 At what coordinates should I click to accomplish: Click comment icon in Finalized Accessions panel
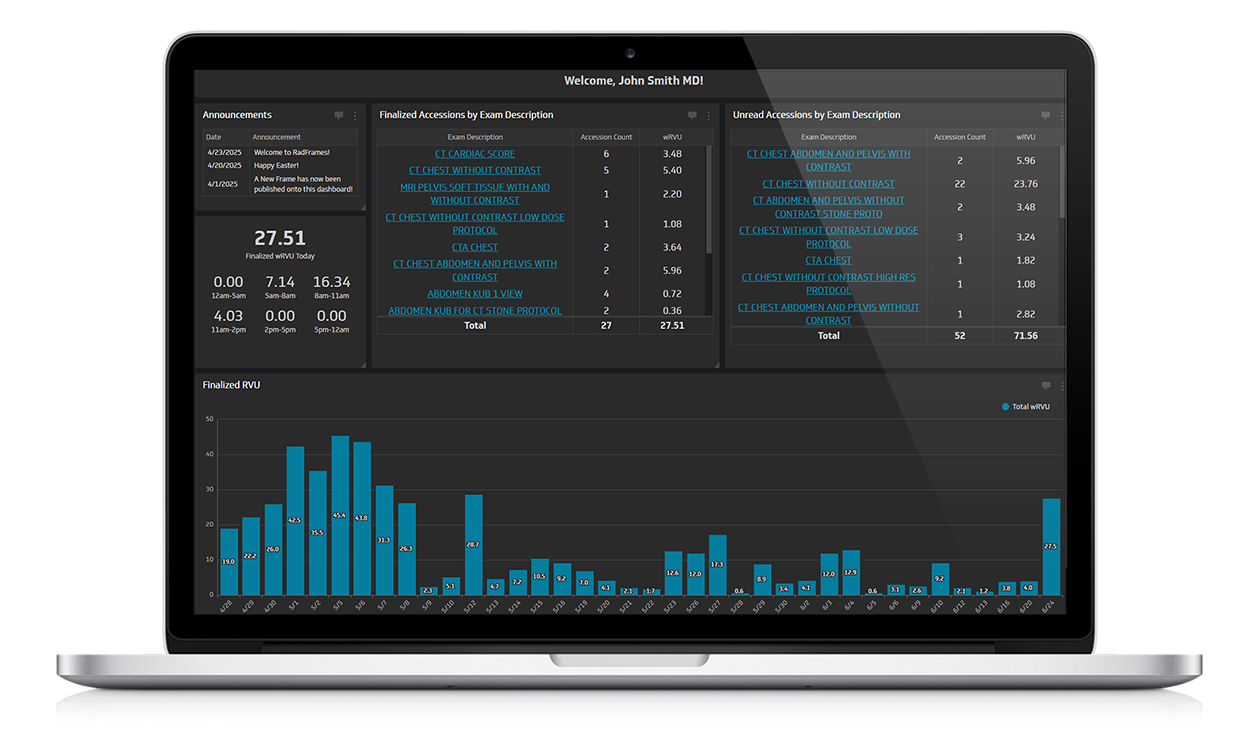(x=692, y=116)
